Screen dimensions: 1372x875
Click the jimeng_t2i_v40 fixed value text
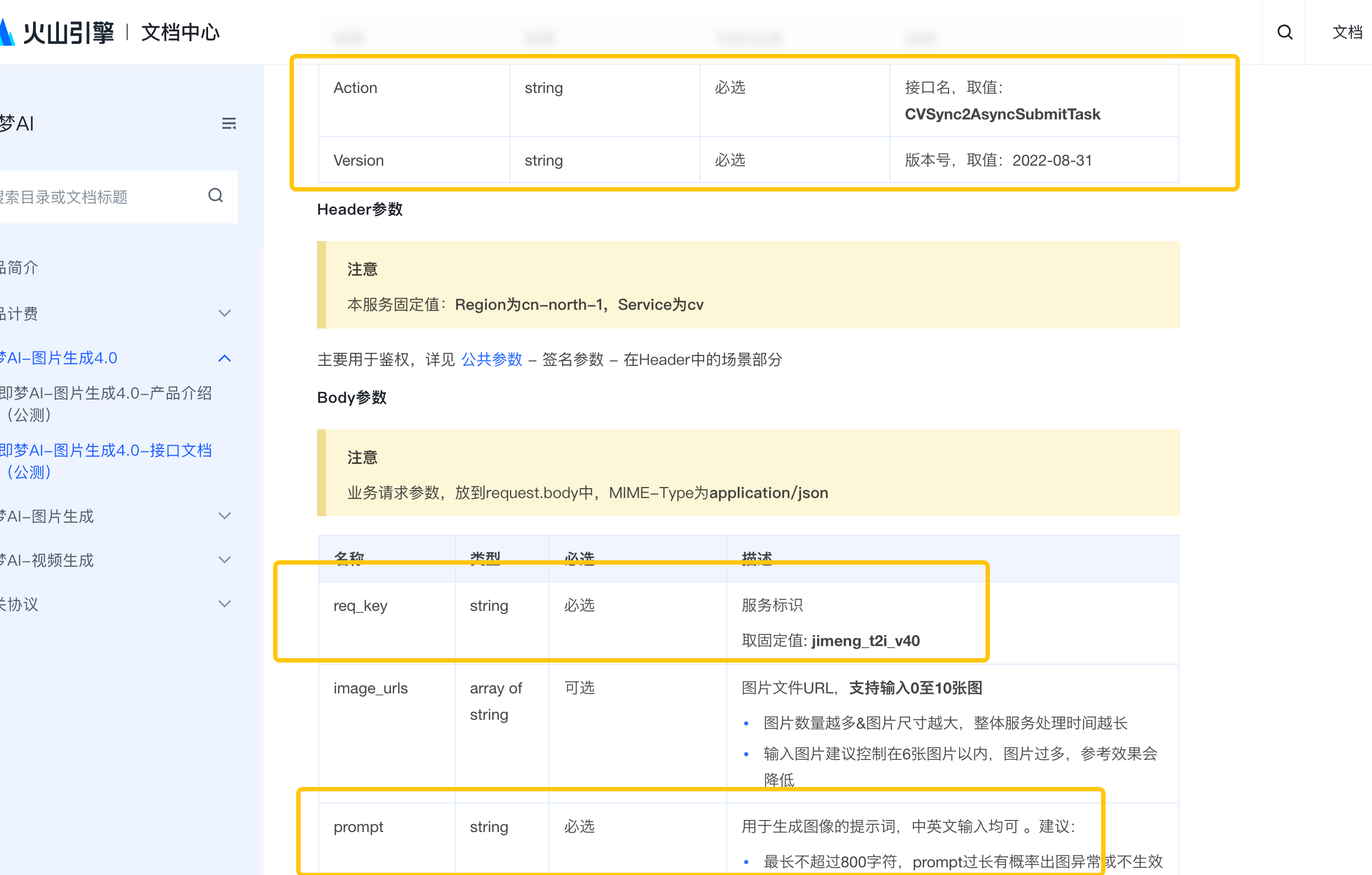click(865, 641)
